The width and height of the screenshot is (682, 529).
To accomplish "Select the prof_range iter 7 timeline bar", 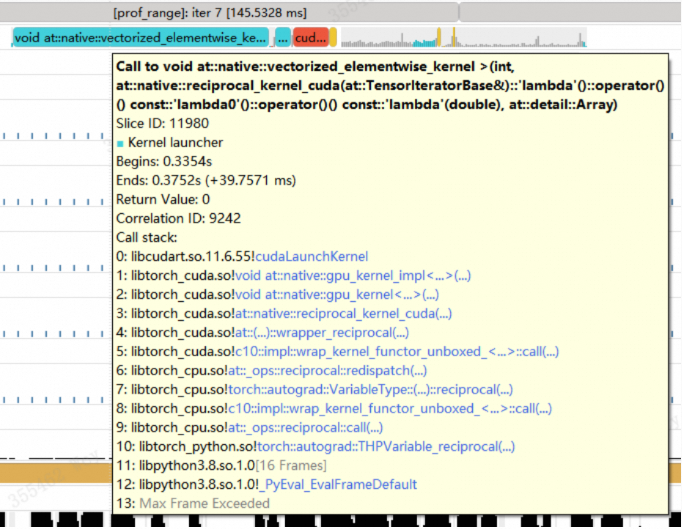I will point(229,13).
